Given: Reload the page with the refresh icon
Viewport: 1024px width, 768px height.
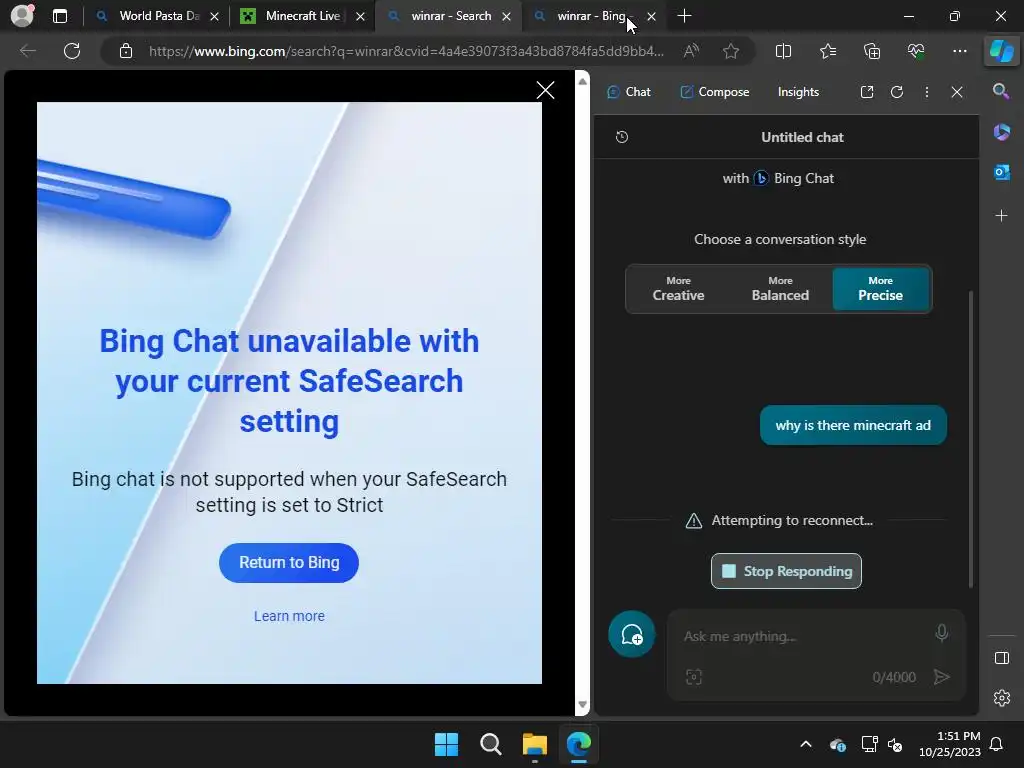Looking at the screenshot, I should pos(72,51).
